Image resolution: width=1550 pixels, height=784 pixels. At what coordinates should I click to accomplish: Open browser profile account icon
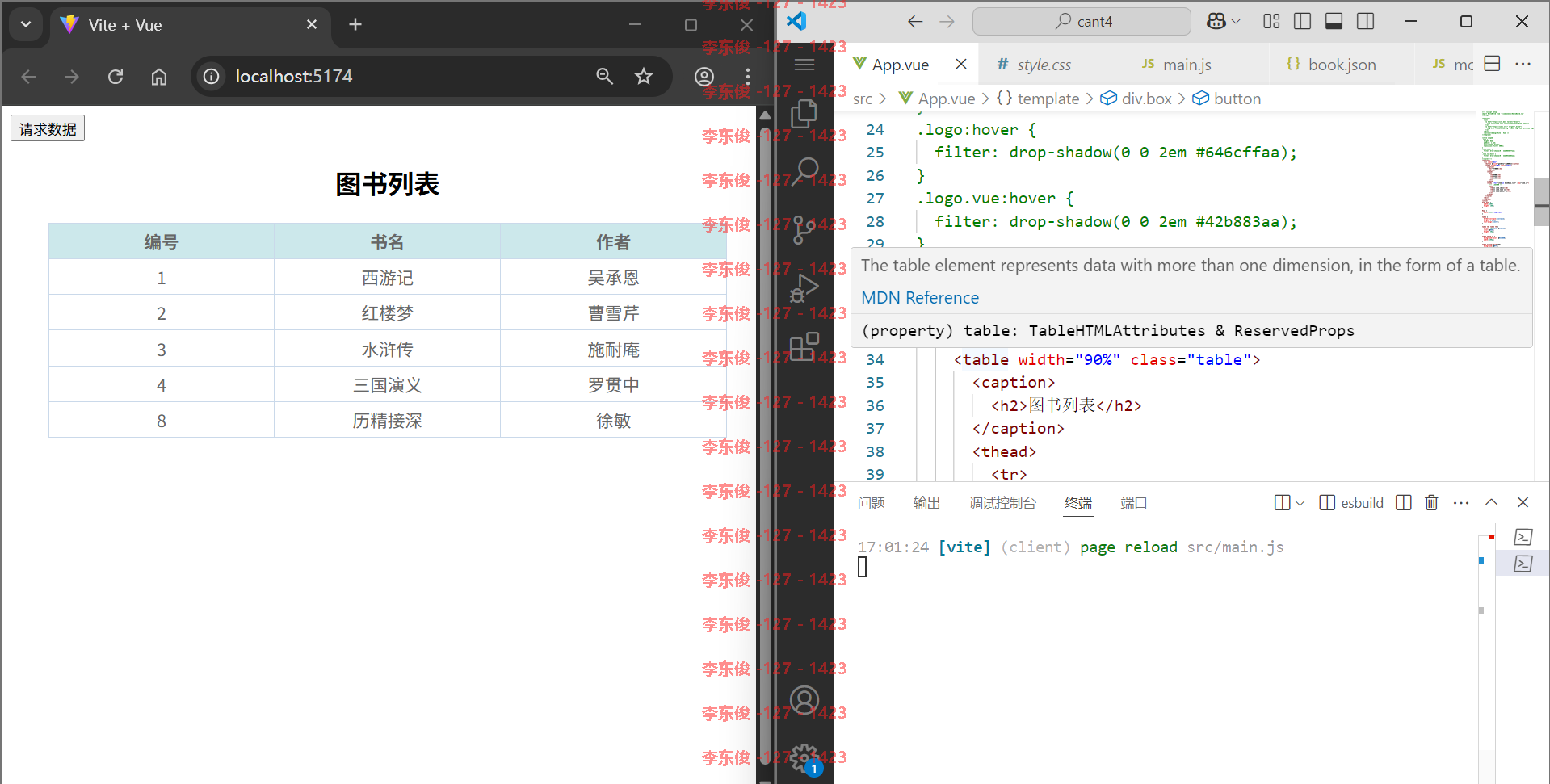(704, 77)
